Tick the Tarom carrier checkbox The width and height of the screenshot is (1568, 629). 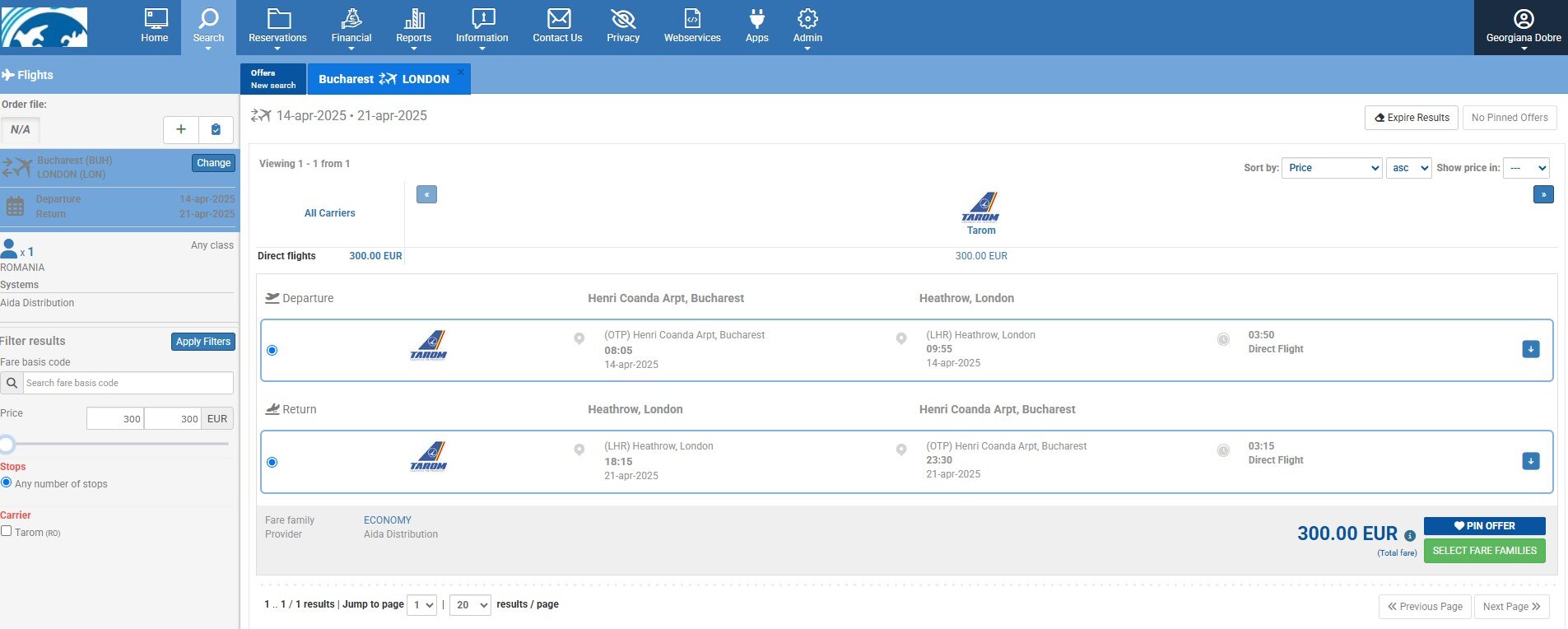(x=7, y=531)
